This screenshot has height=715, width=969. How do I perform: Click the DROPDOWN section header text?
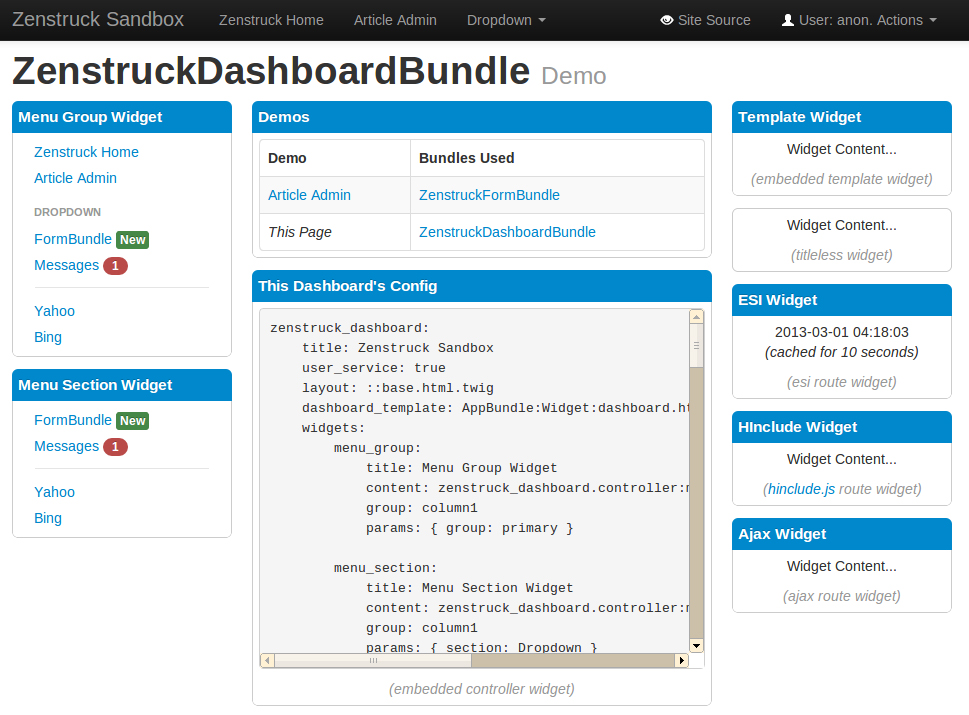tap(67, 212)
